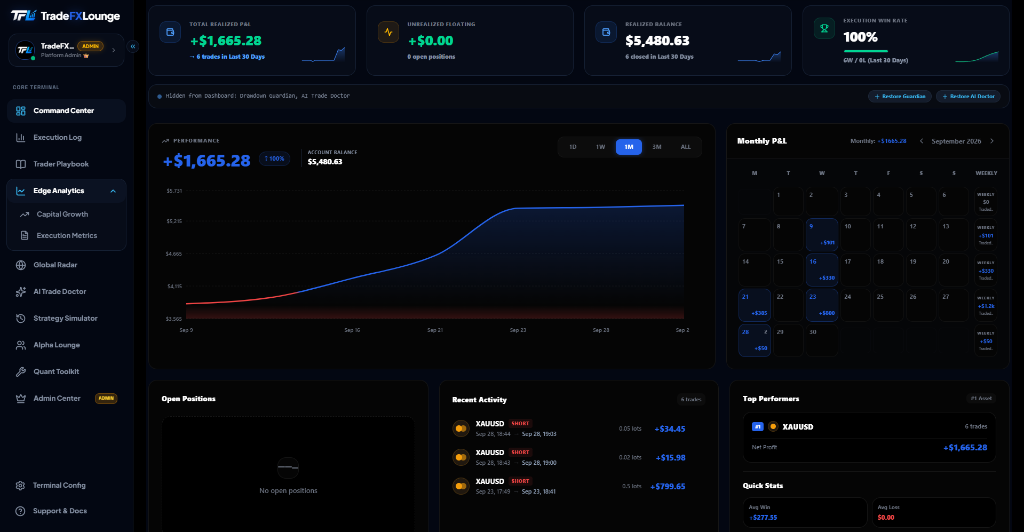Screen dimensions: 1024x532
Task: Go to next month in Monthly P&L
Action: click(x=992, y=141)
